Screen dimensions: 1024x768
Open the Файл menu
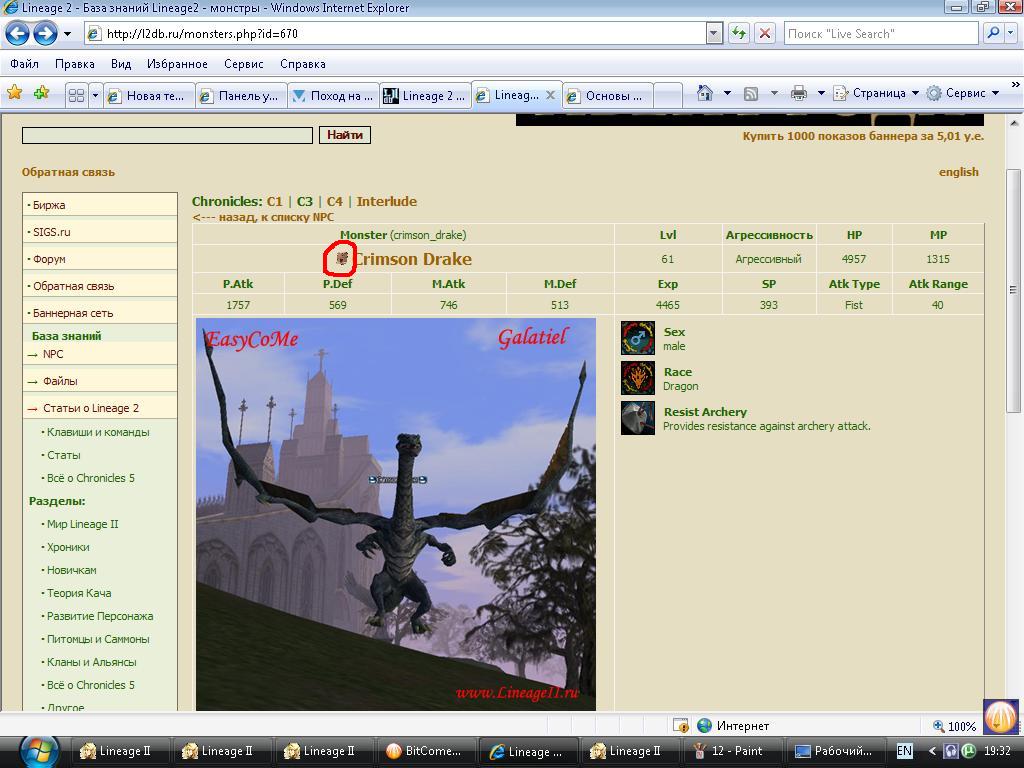pos(24,64)
